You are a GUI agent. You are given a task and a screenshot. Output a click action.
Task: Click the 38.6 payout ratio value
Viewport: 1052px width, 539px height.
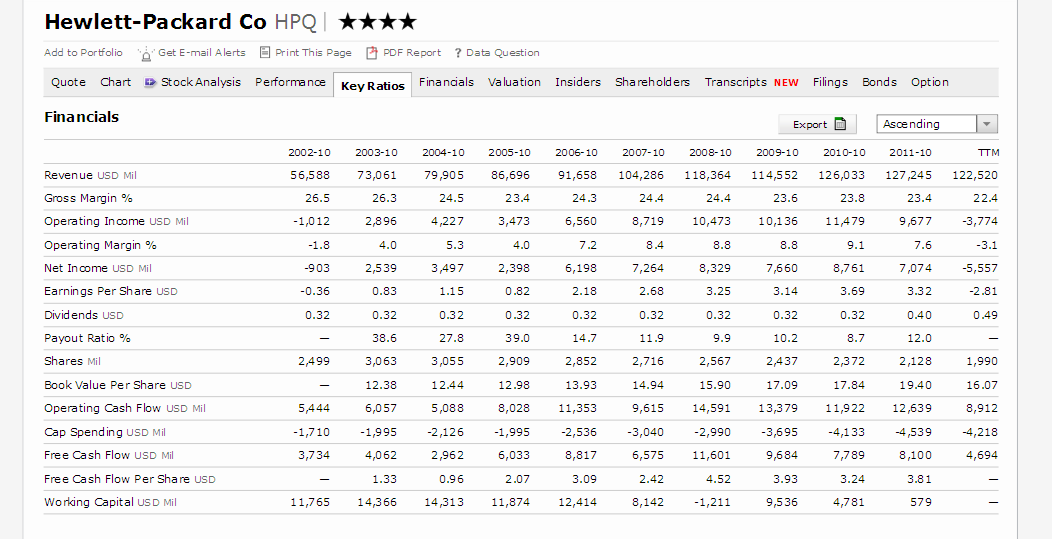tap(384, 338)
